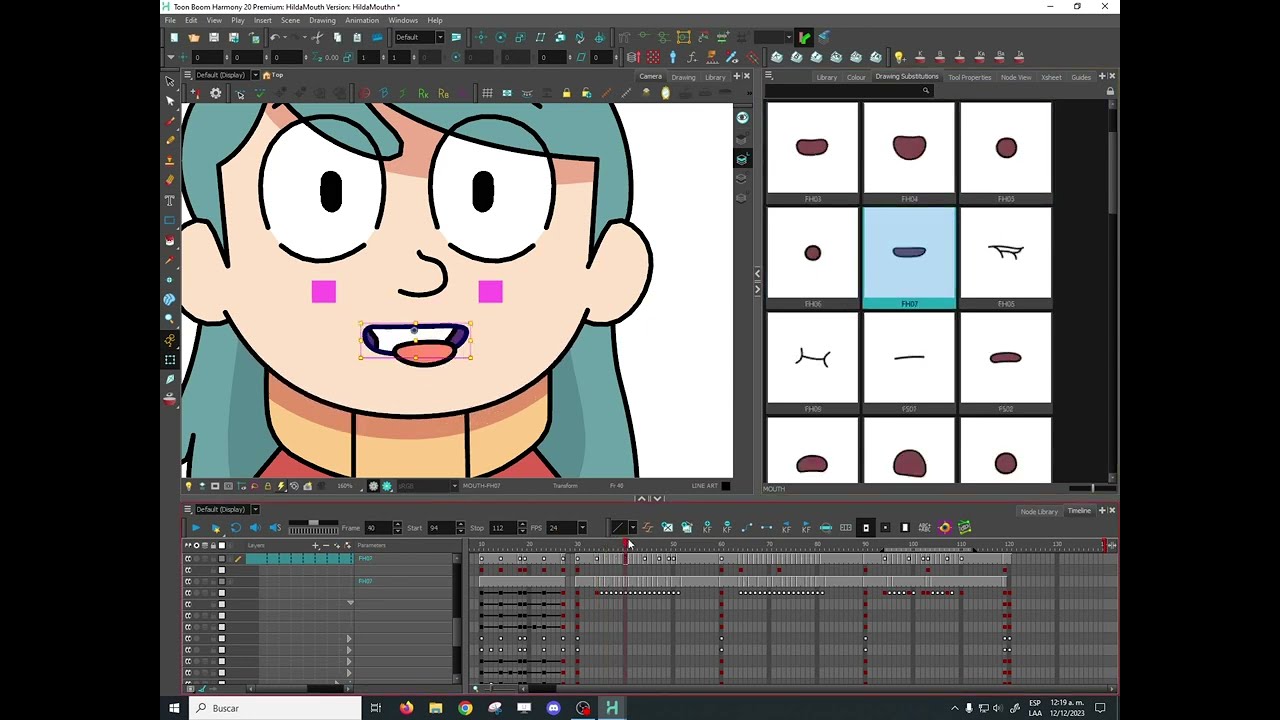The width and height of the screenshot is (1280, 720).
Task: Open the Drawing menu
Action: pos(322,20)
